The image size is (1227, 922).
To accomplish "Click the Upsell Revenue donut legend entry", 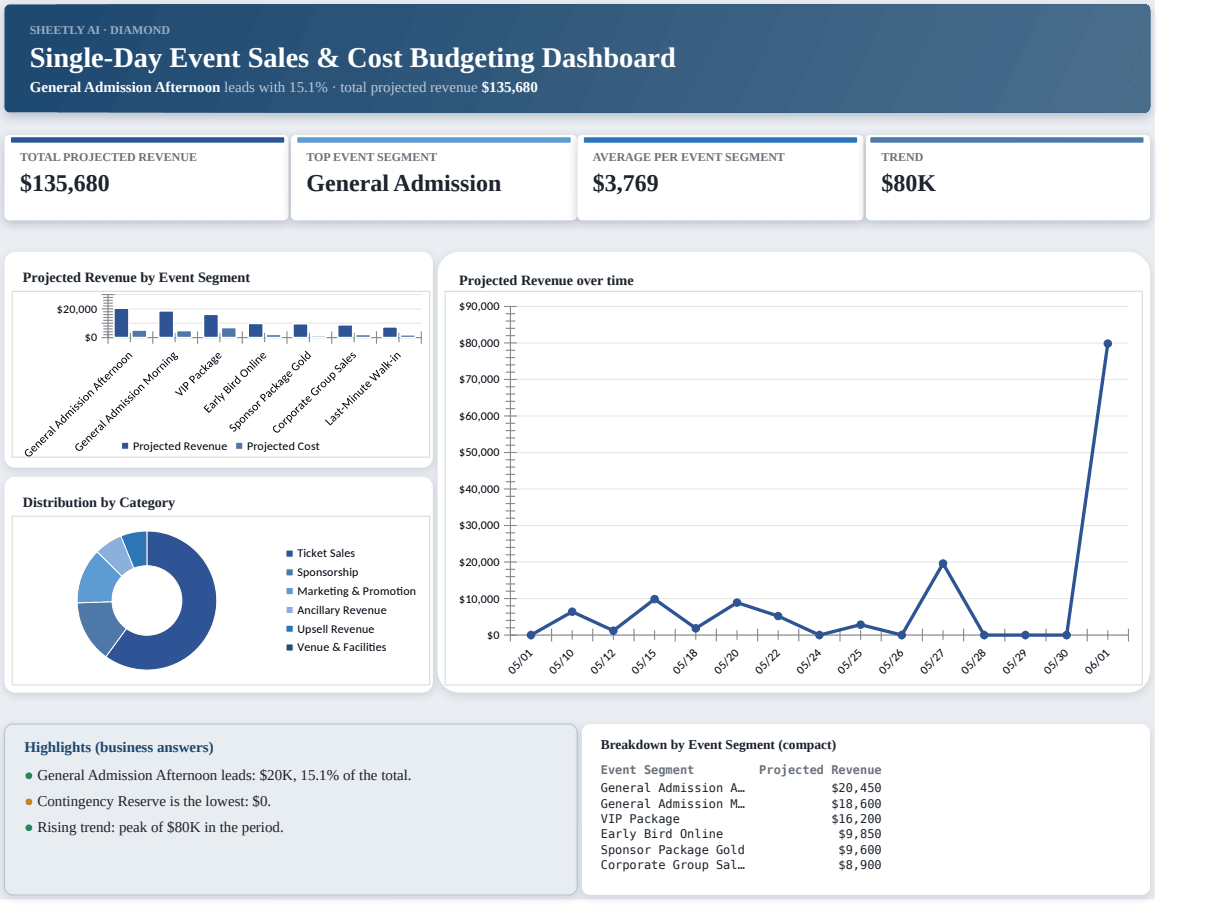I will (x=330, y=629).
